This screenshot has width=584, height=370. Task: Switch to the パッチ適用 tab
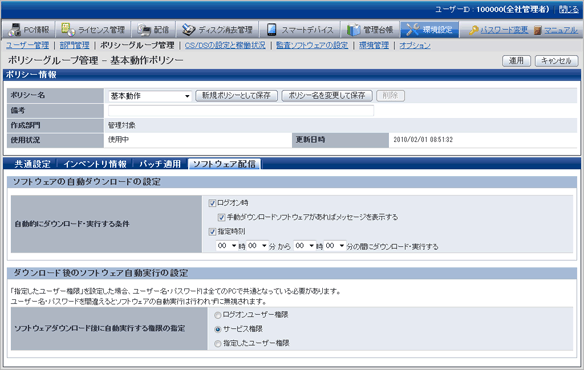tap(160, 164)
